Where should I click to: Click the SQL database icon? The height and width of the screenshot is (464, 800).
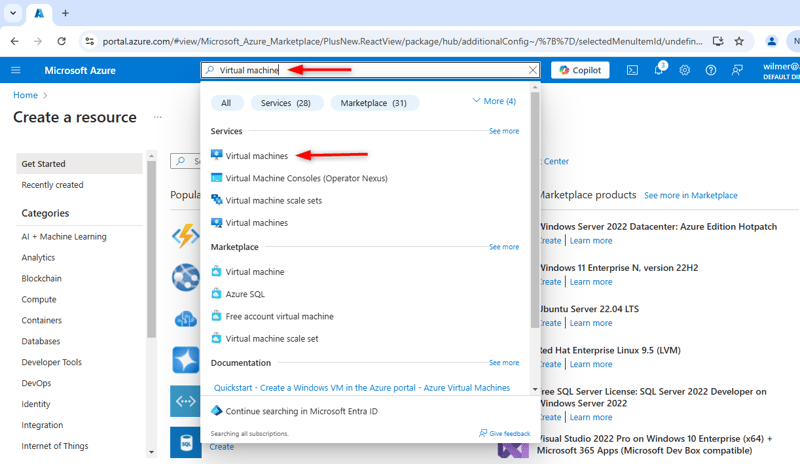click(x=185, y=443)
